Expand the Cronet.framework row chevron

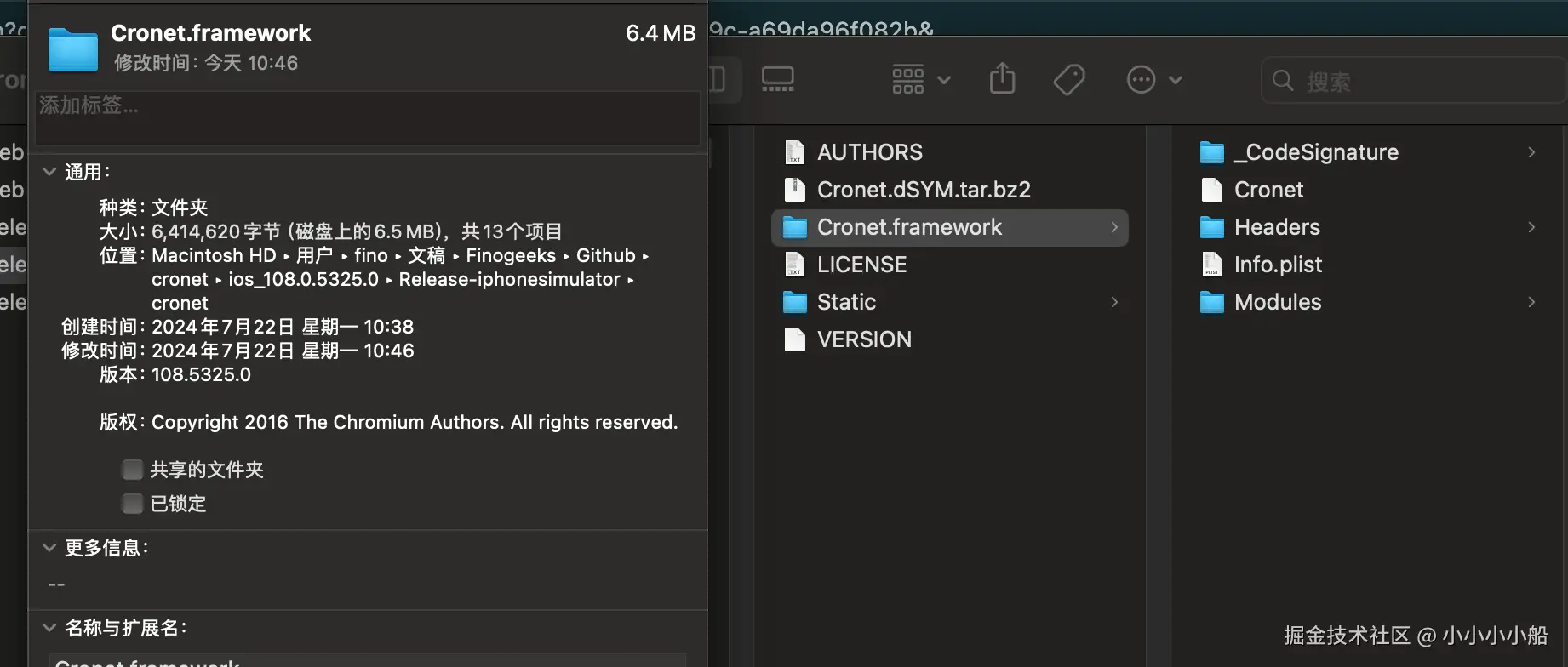coord(1114,227)
